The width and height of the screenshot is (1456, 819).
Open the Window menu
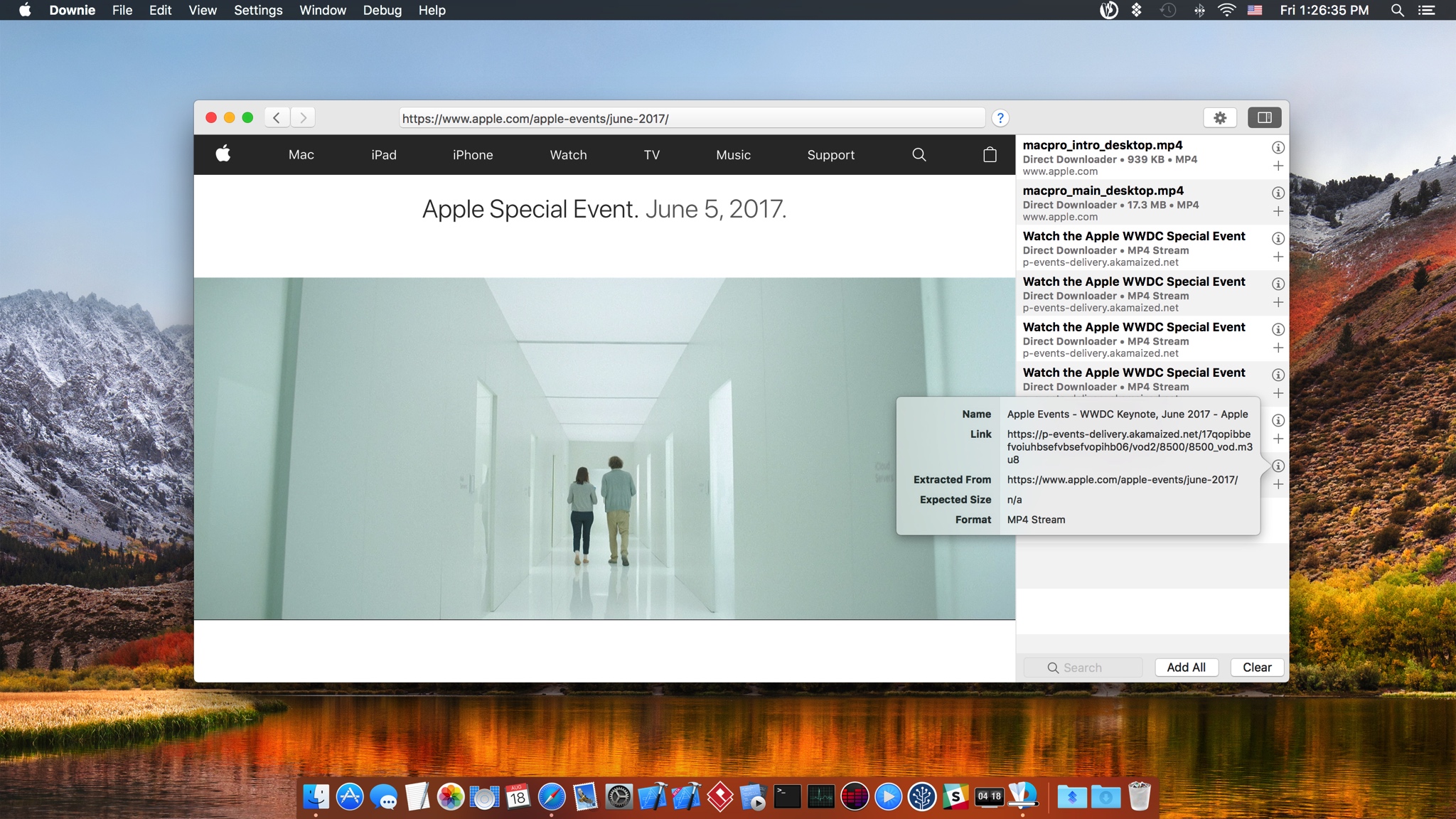(x=323, y=10)
